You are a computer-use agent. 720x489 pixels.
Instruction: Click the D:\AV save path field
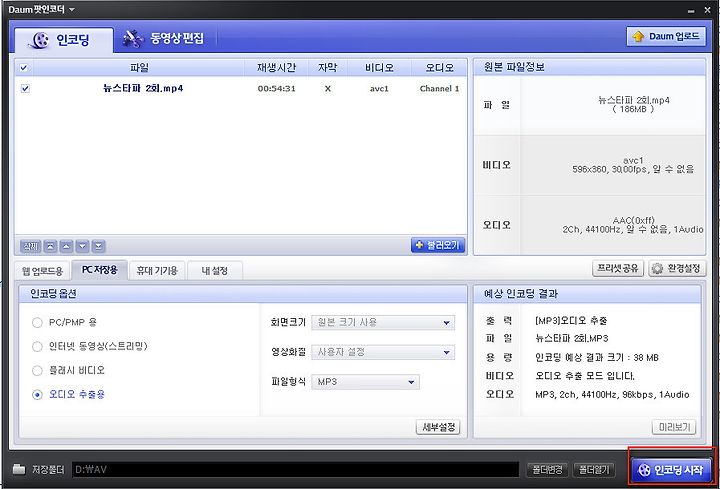(296, 470)
